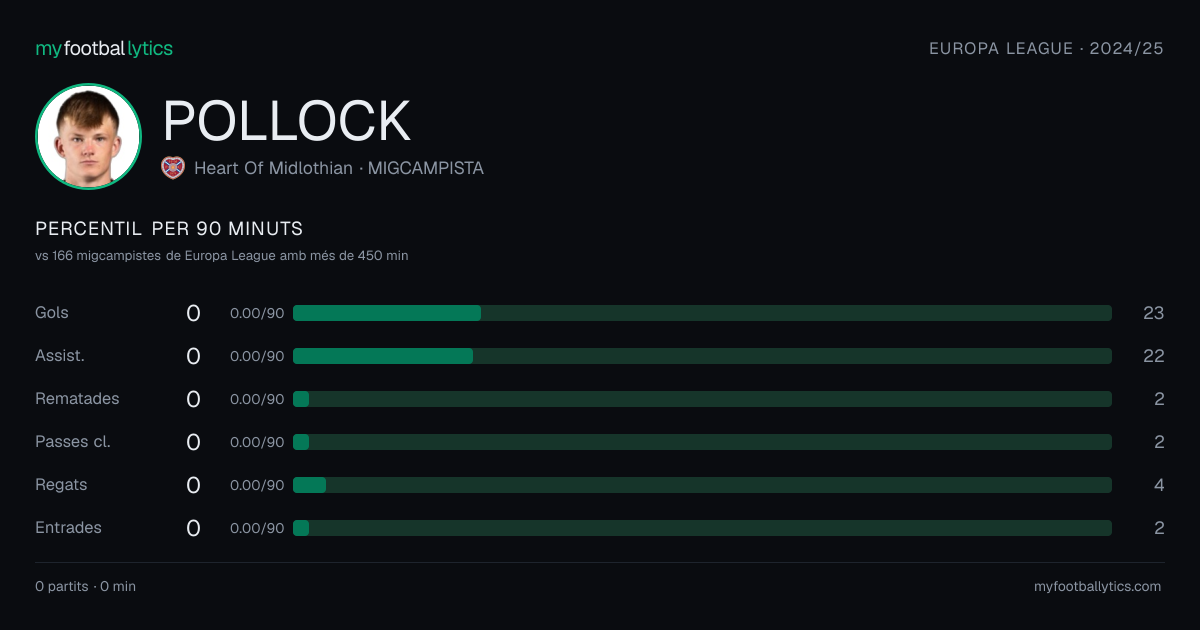This screenshot has width=1200, height=630.
Task: Click the Percentil per 90 minuts heading
Action: pos(169,229)
